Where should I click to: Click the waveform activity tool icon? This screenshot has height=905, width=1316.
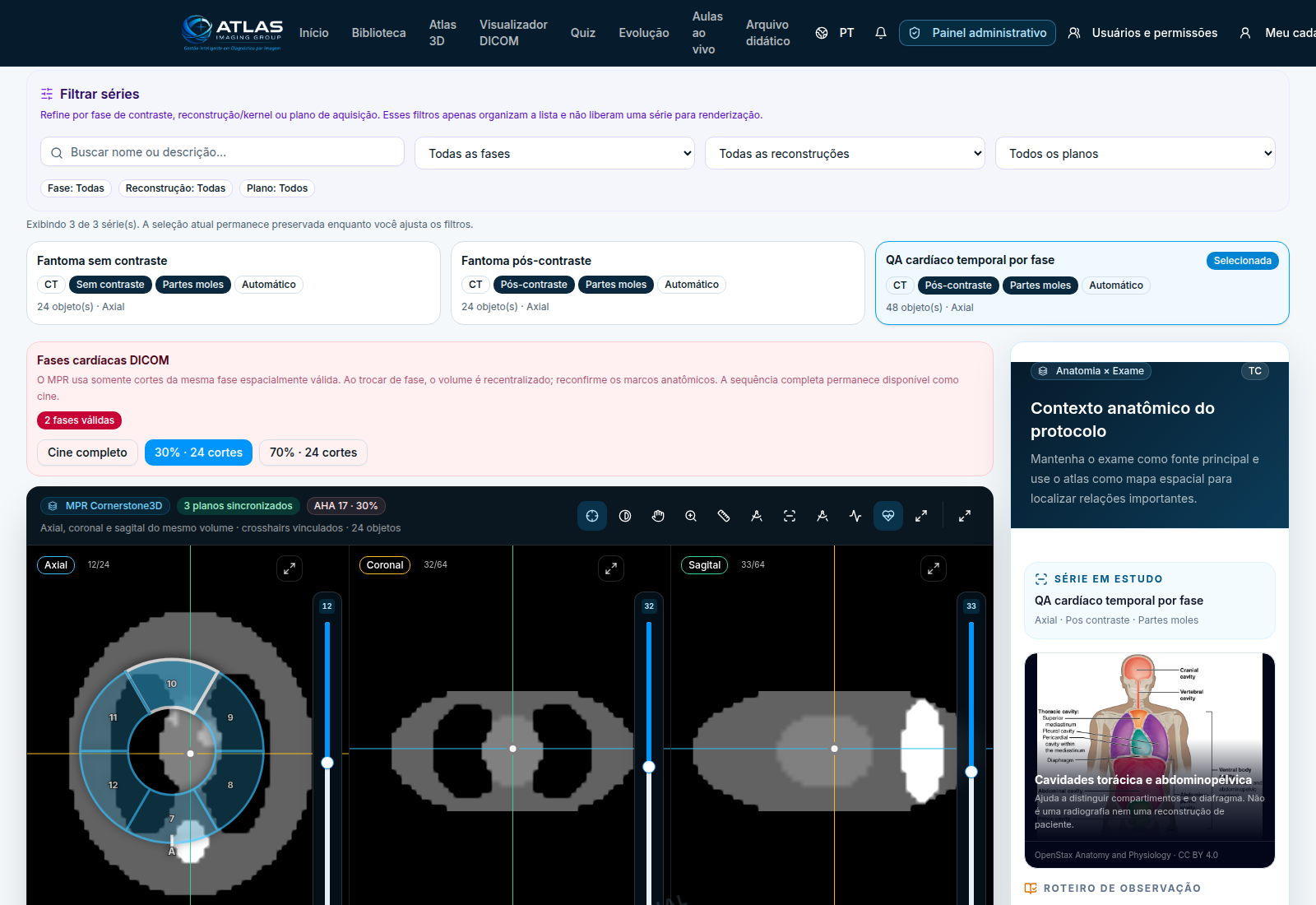855,516
